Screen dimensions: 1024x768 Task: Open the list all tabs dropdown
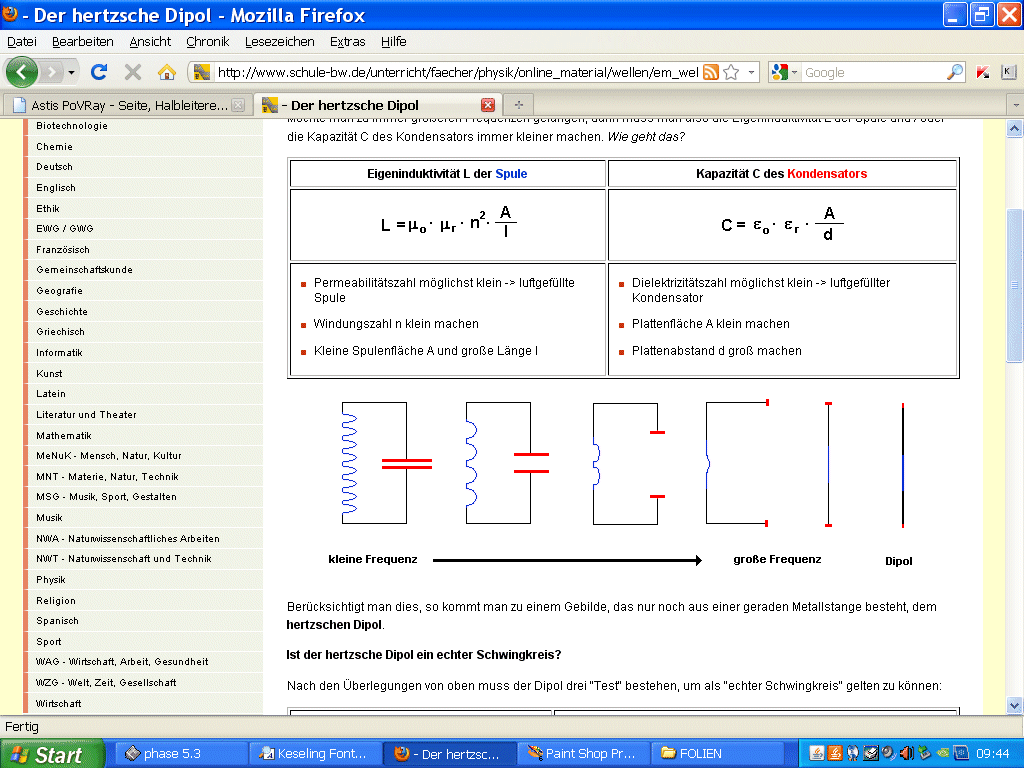1016,105
